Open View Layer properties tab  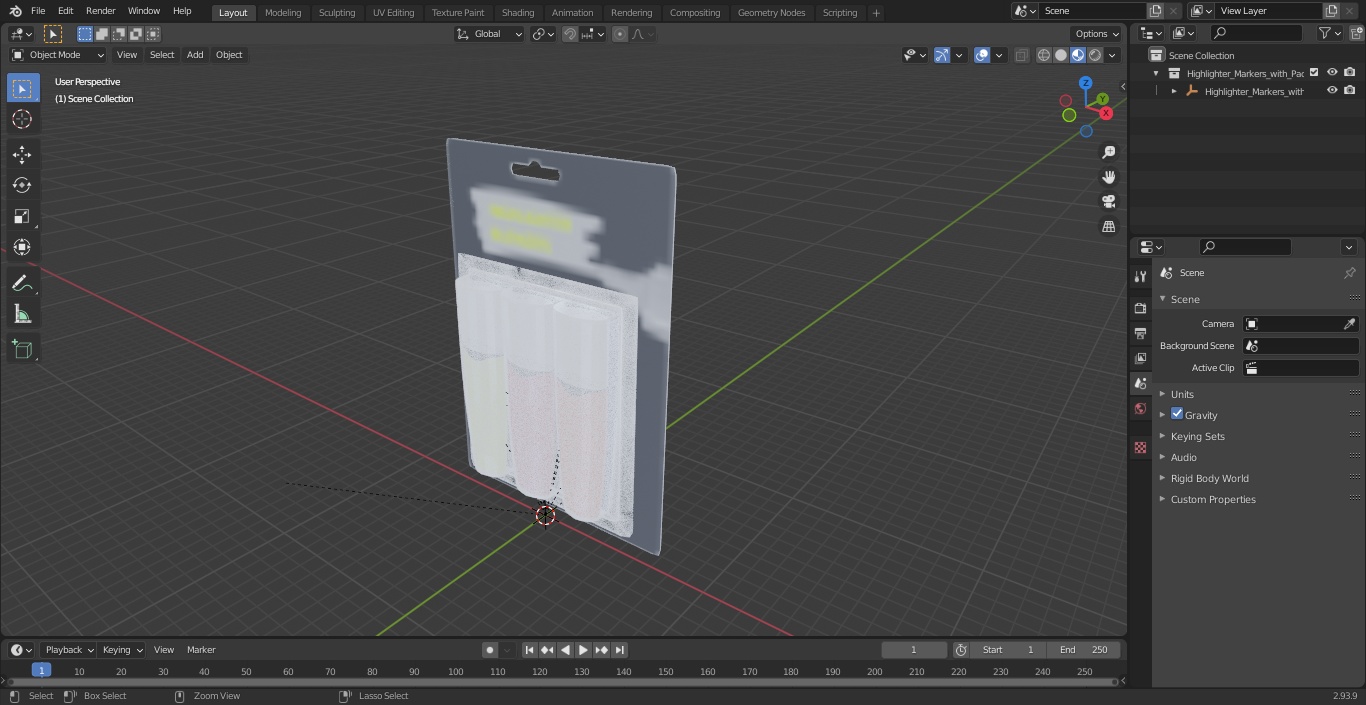click(1140, 358)
